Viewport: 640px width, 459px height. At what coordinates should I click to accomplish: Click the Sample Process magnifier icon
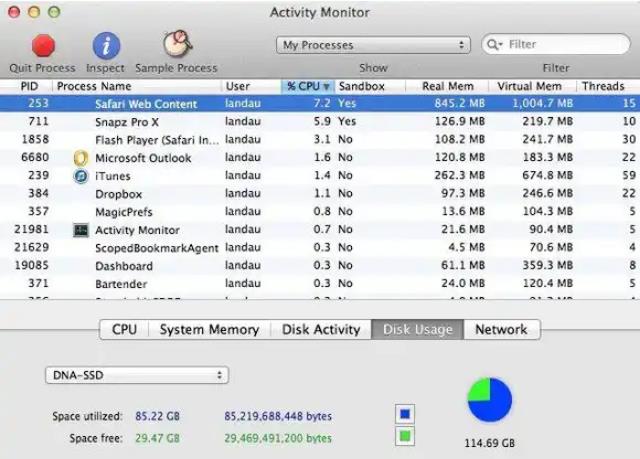[x=178, y=44]
